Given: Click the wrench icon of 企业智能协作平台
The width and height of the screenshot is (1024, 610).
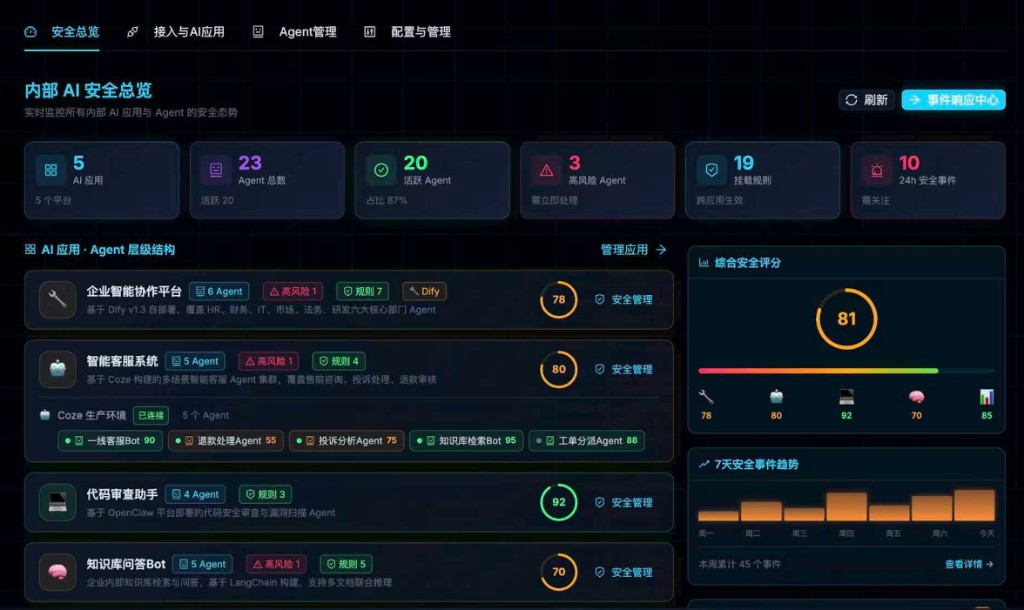Looking at the screenshot, I should tap(58, 300).
